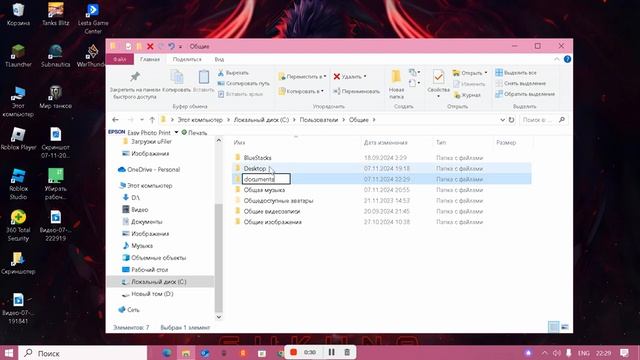This screenshot has height=360, width=640.
Task: Open Переместить в dropdown
Action: coord(302,77)
